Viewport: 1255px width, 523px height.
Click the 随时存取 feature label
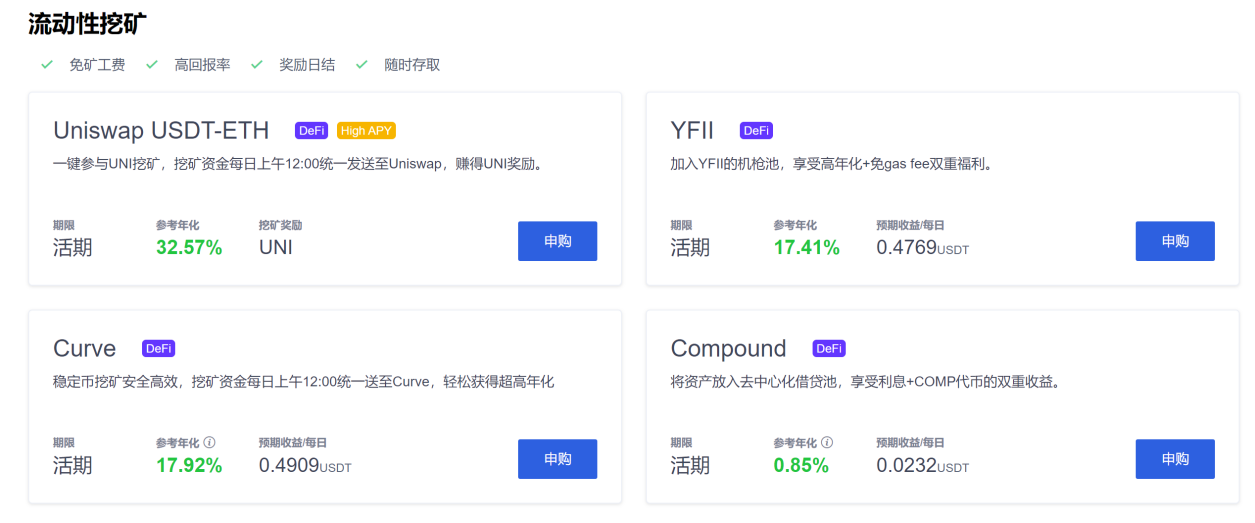[412, 64]
